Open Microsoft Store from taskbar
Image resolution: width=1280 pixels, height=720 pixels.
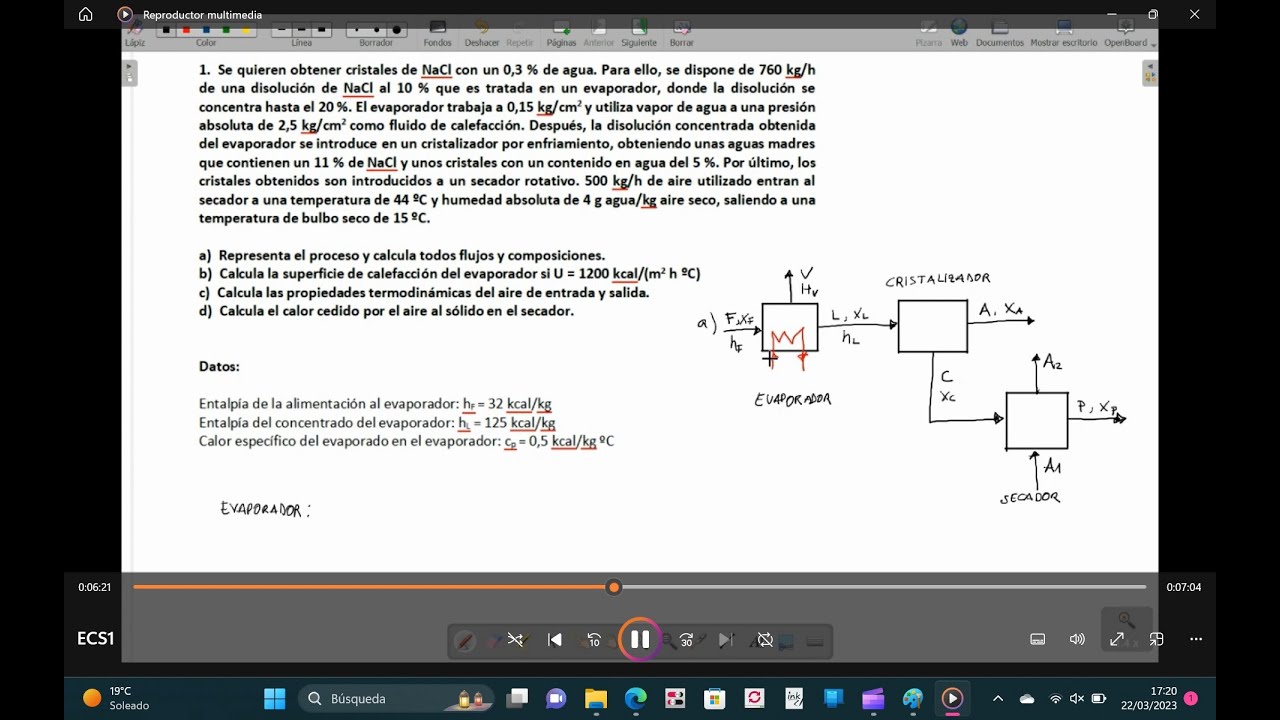point(714,698)
